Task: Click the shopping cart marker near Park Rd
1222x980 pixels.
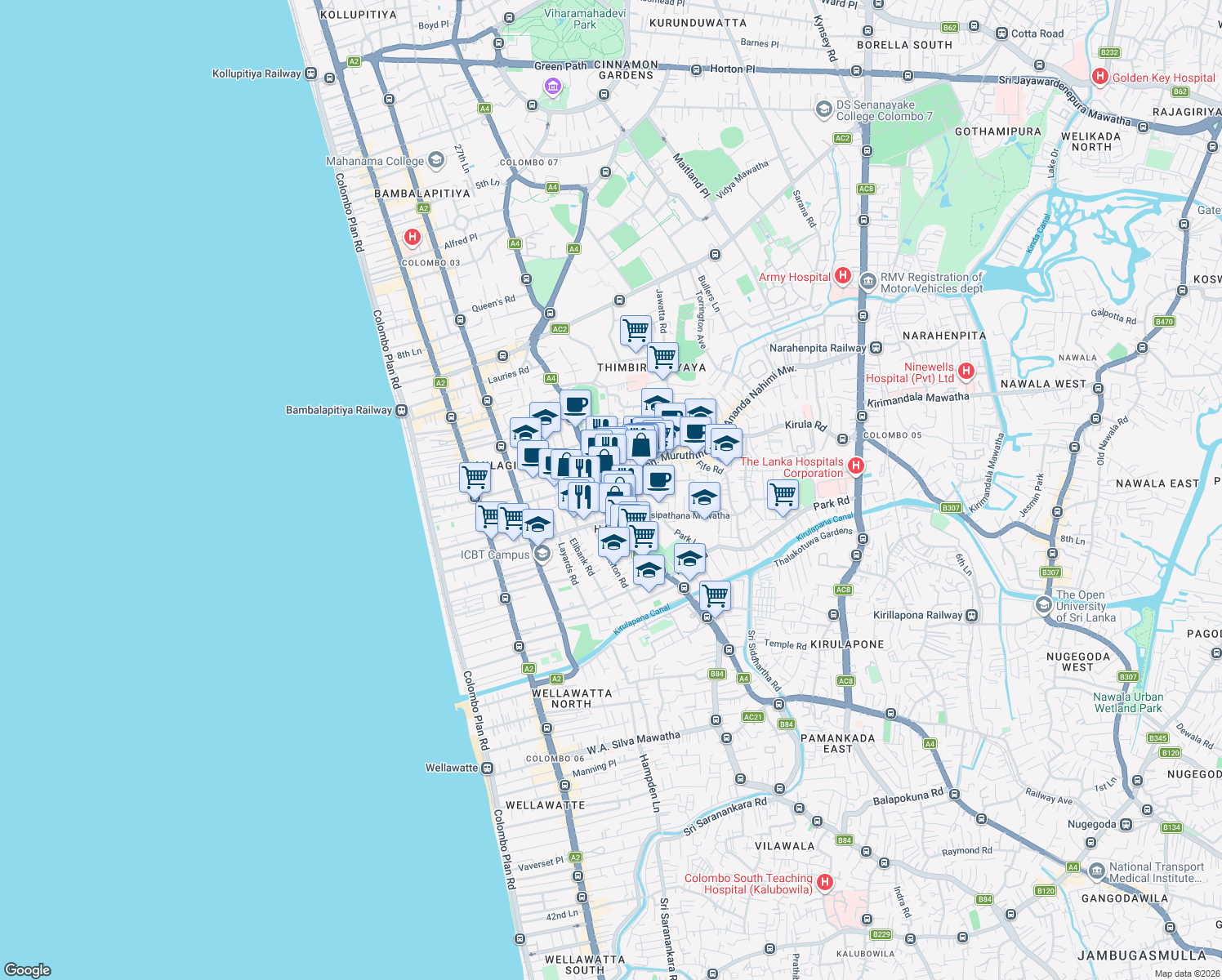Action: click(x=782, y=494)
